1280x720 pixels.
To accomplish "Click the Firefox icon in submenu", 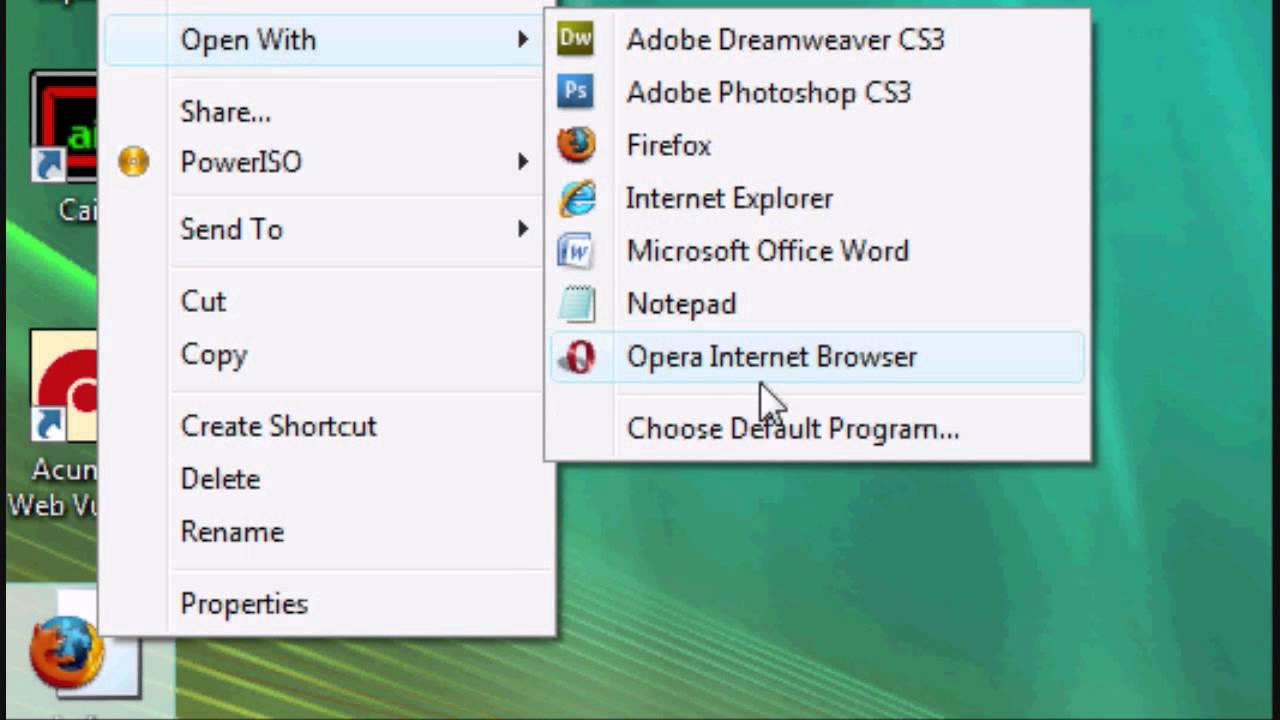I will [x=576, y=145].
